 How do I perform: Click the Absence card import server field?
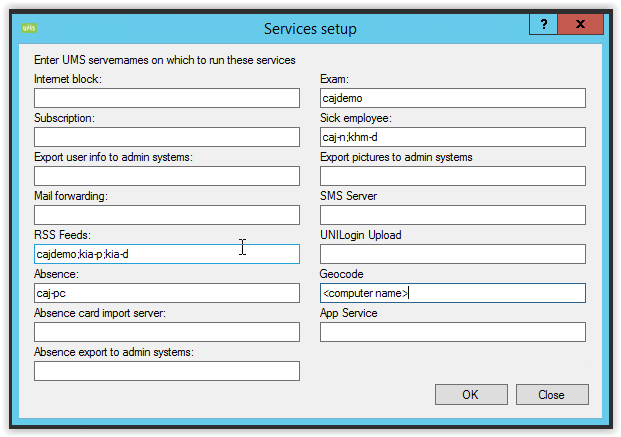coord(167,332)
